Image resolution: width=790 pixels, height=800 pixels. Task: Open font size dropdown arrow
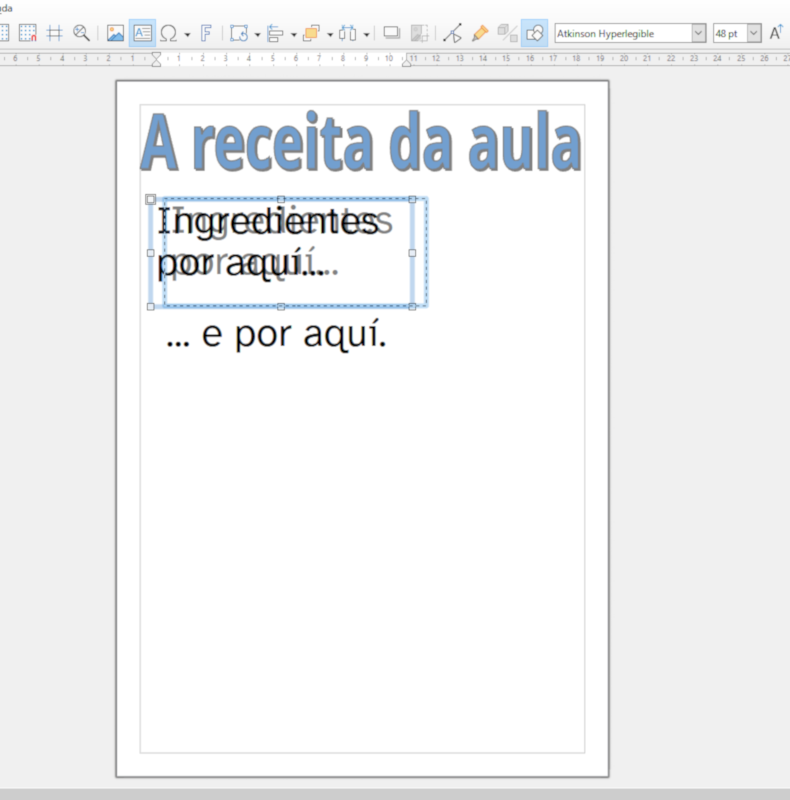point(754,34)
